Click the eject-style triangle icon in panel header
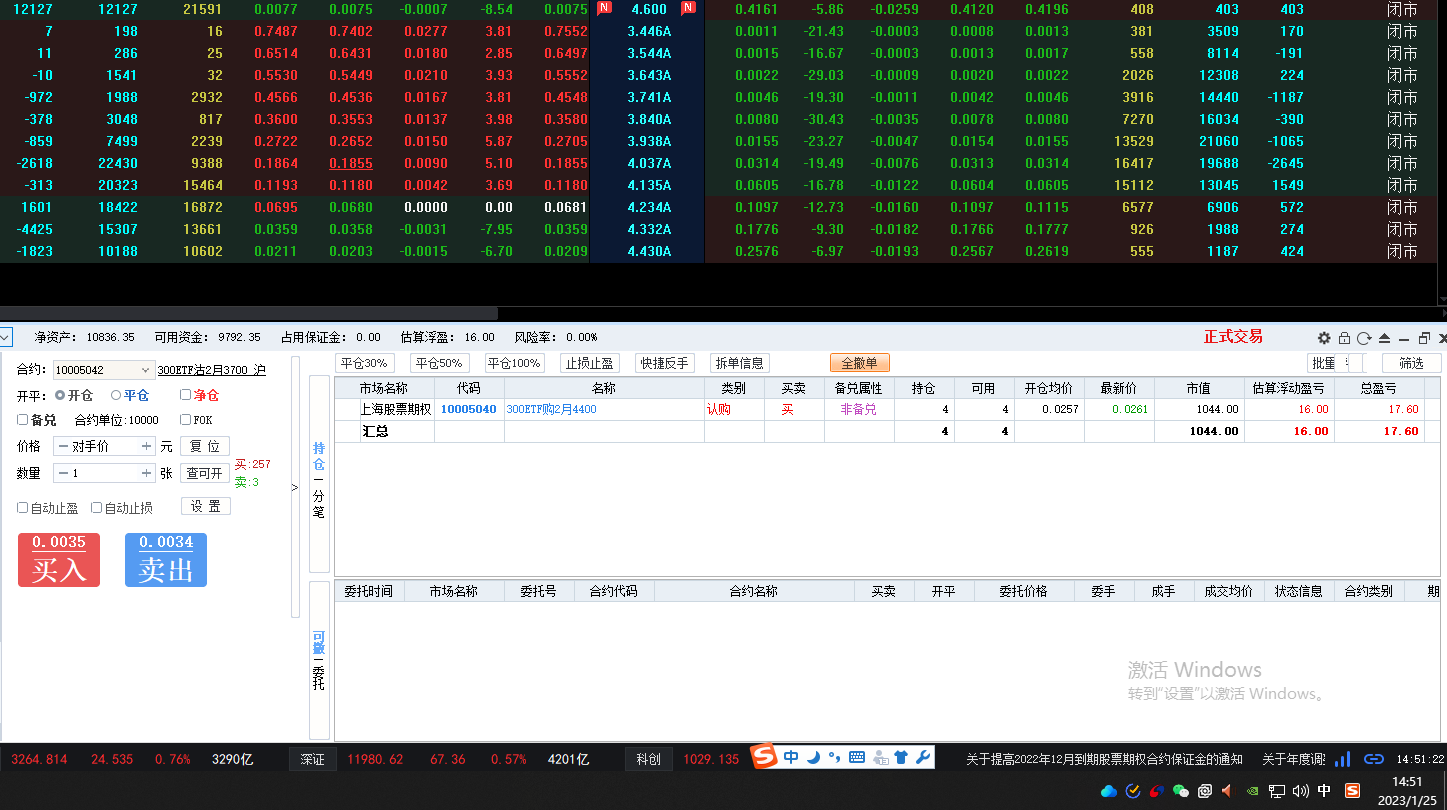 pyautogui.click(x=1385, y=338)
